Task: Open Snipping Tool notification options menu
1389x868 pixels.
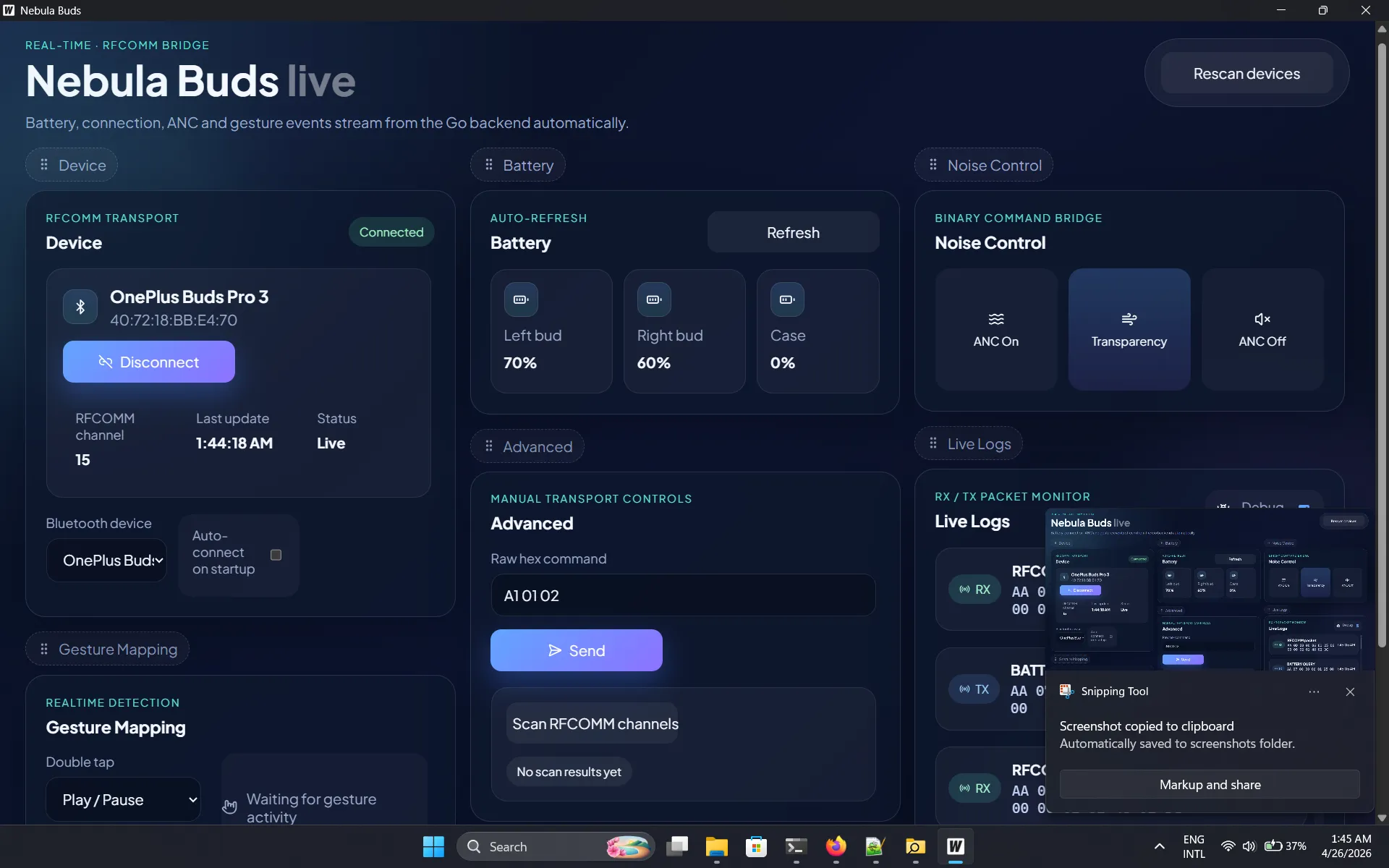Action: click(x=1314, y=692)
